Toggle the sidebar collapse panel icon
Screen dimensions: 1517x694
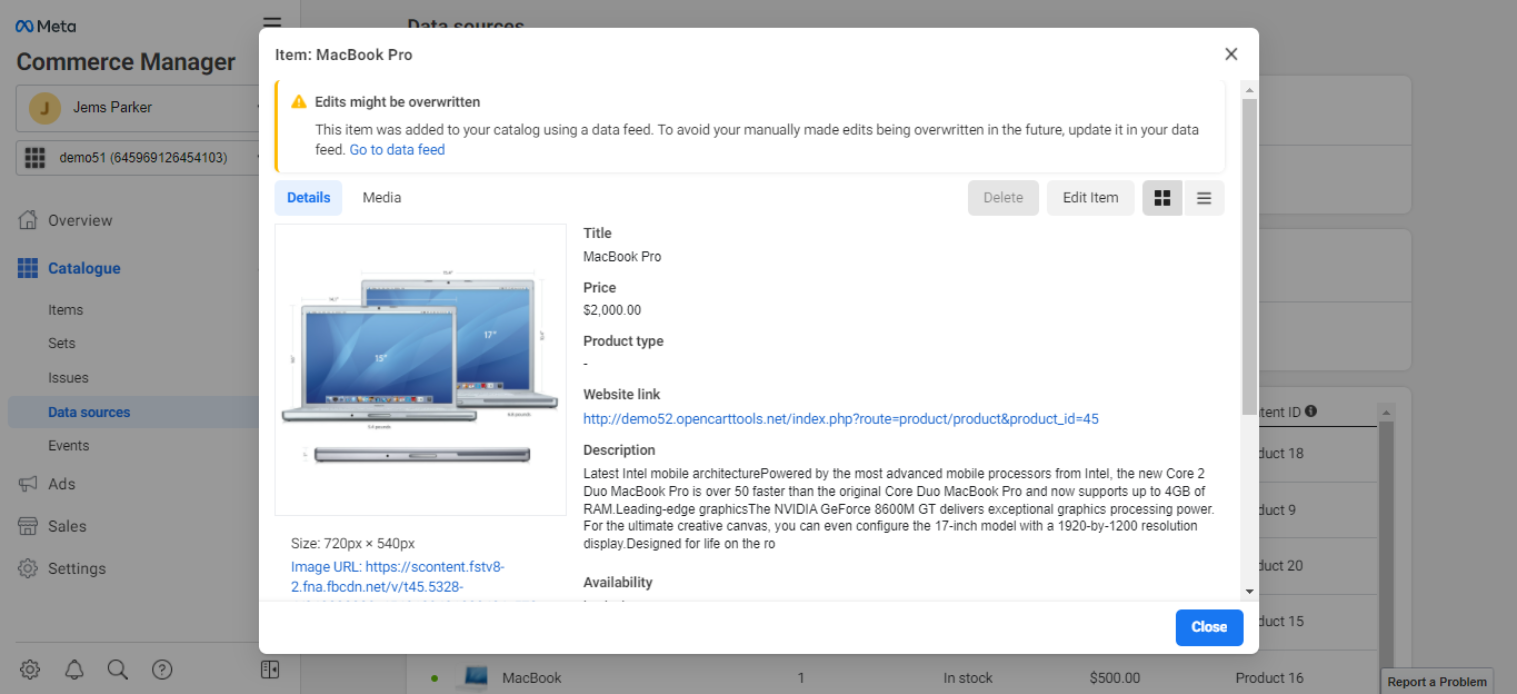[270, 670]
